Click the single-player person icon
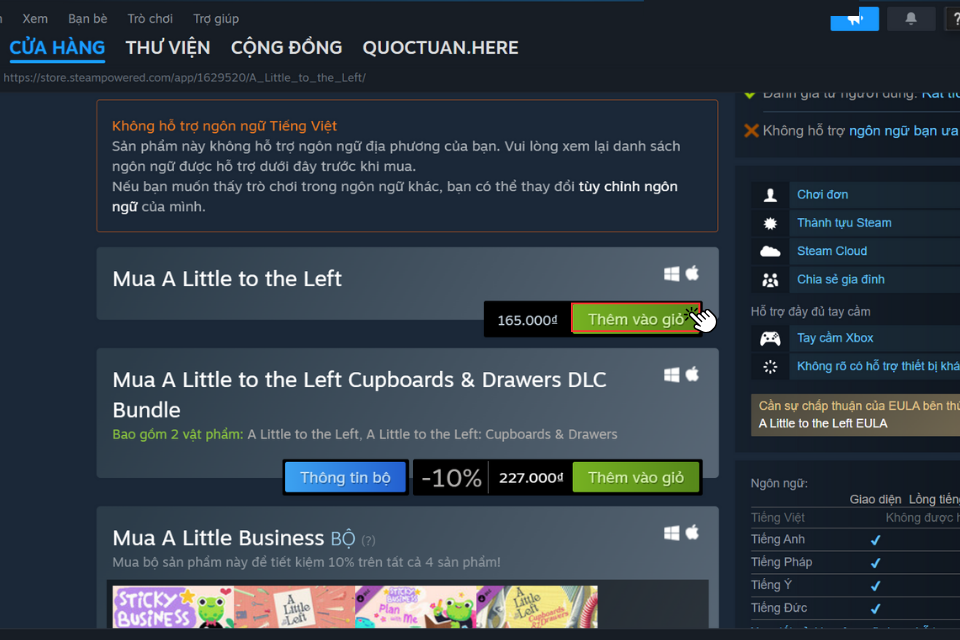The width and height of the screenshot is (960, 640). point(770,195)
